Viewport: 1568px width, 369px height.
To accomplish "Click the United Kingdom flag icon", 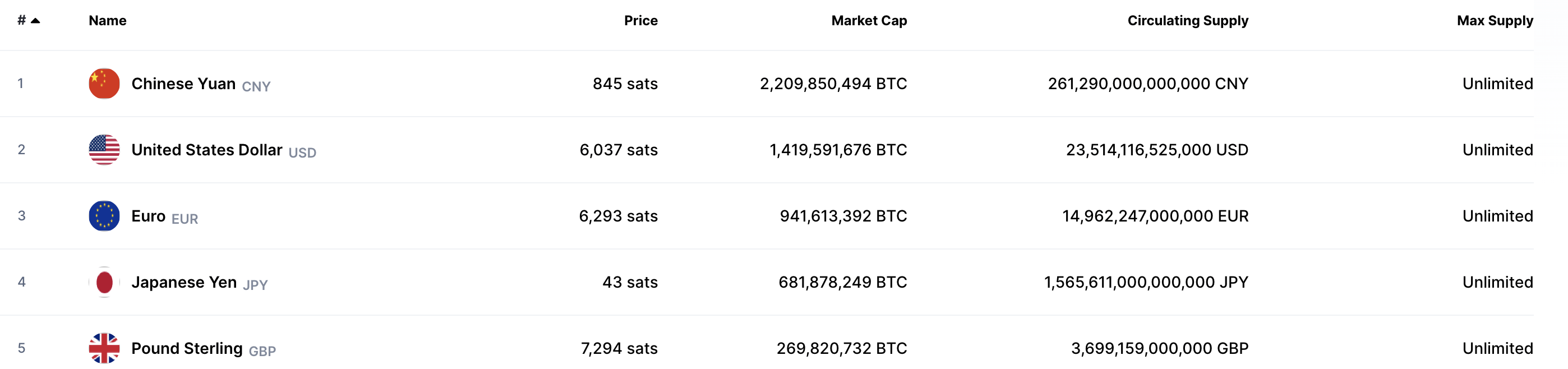I will click(x=104, y=348).
